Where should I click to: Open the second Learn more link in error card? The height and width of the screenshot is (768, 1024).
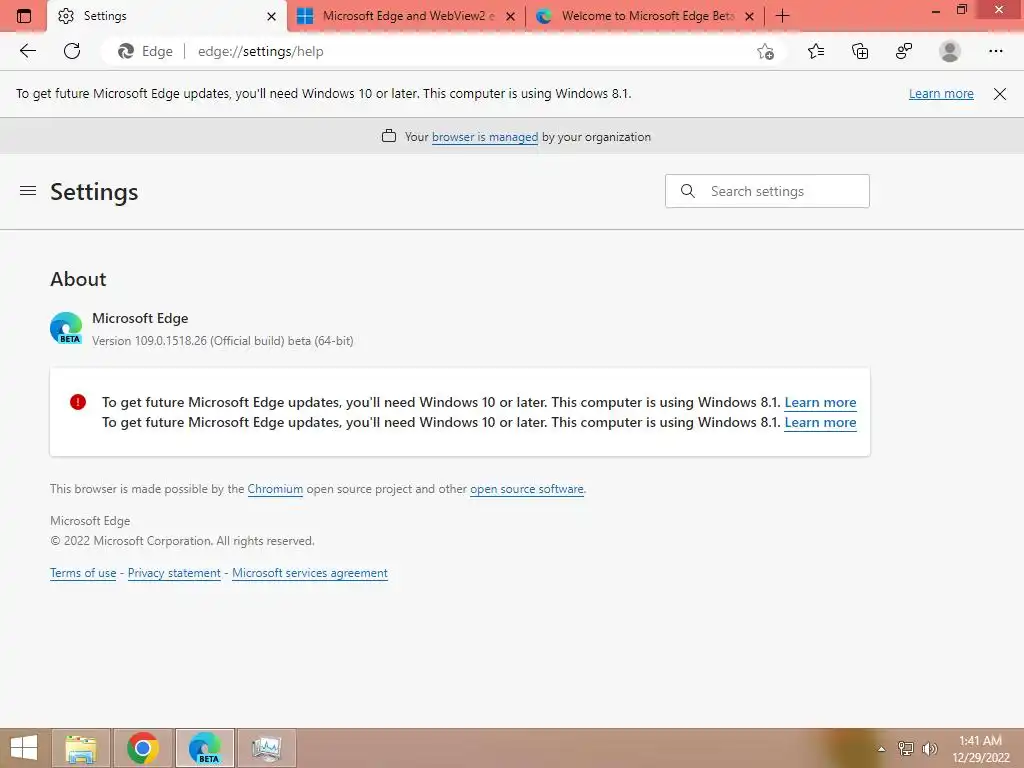pos(820,423)
